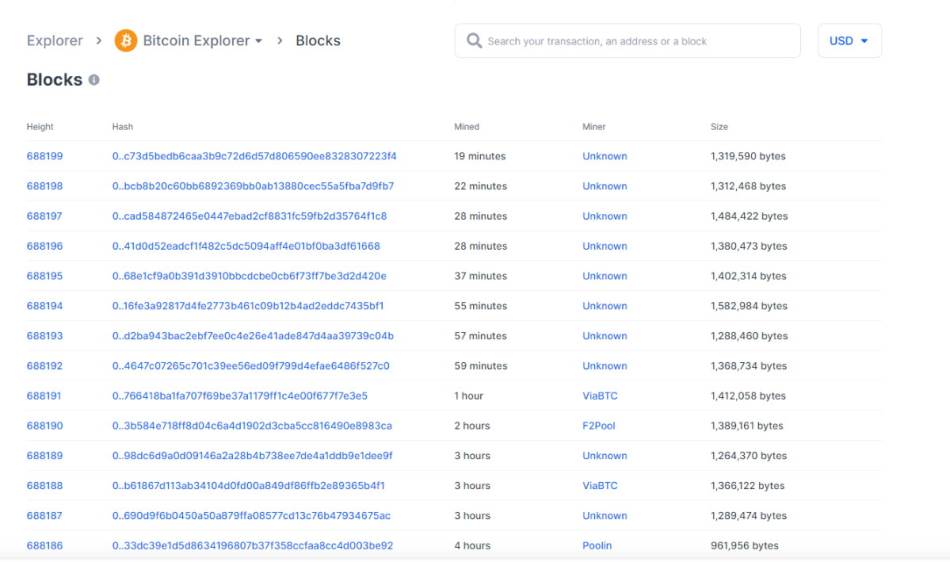Click Unknown miner for block 688193
Viewport: 950px width, 562px height.
(605, 336)
